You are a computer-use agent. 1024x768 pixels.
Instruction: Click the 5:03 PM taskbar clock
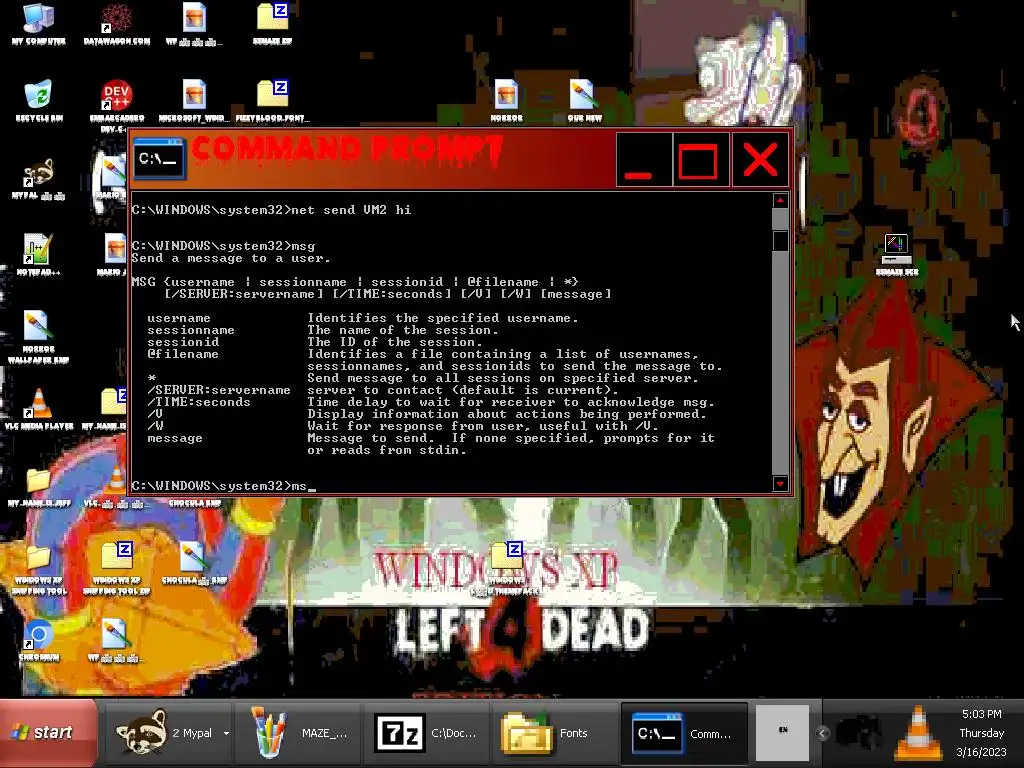tap(981, 714)
